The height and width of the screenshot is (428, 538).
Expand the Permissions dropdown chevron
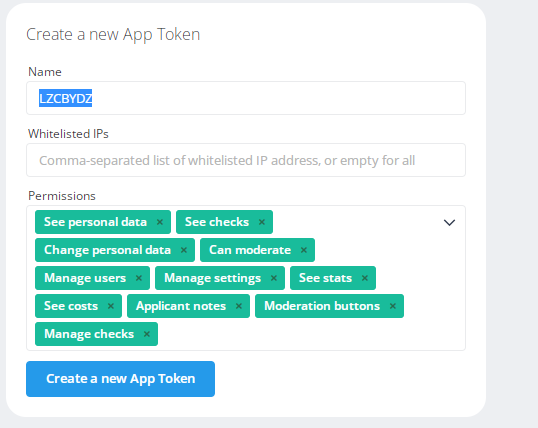(449, 223)
